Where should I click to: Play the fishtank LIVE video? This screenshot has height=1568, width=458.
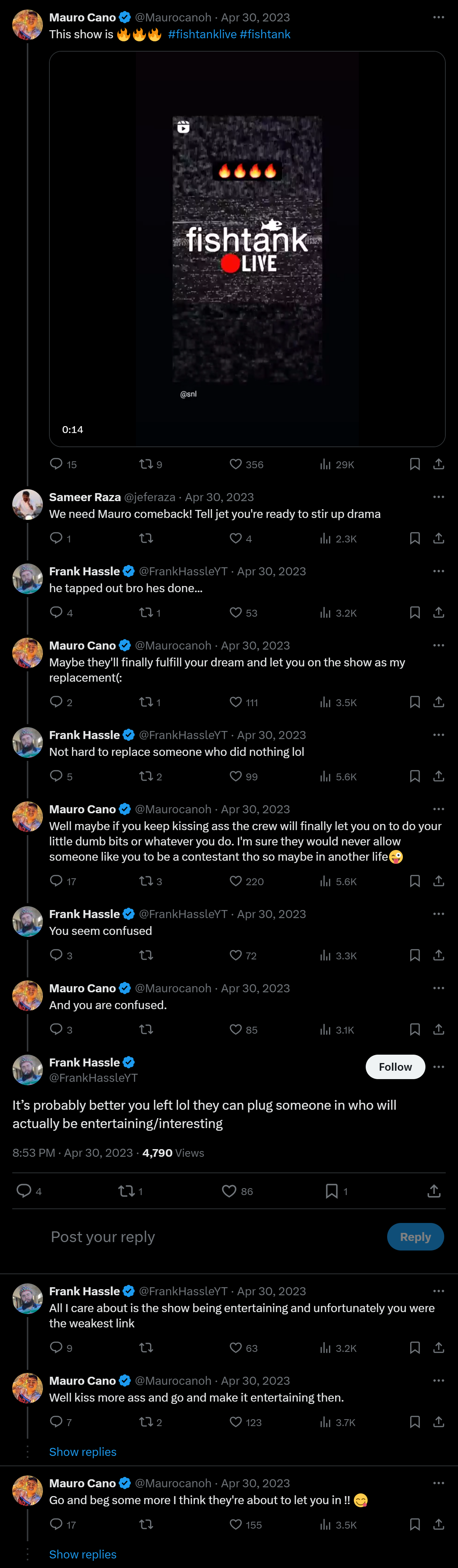(247, 249)
